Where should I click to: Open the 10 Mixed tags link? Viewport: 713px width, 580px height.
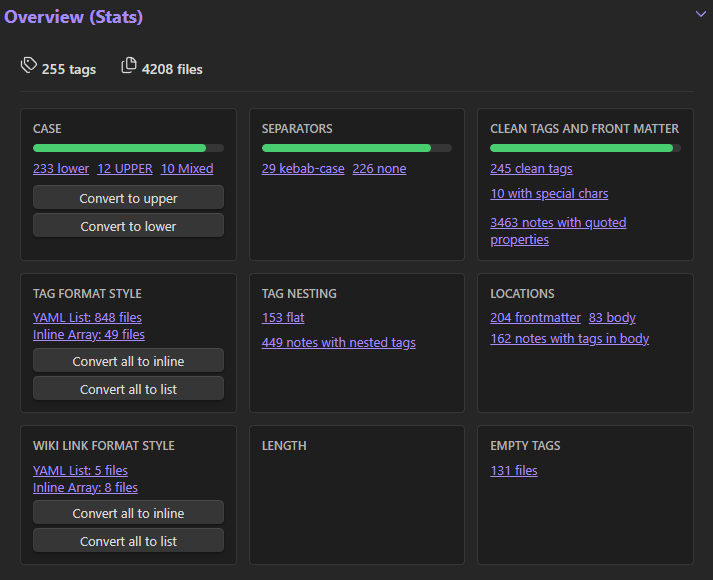(x=187, y=169)
